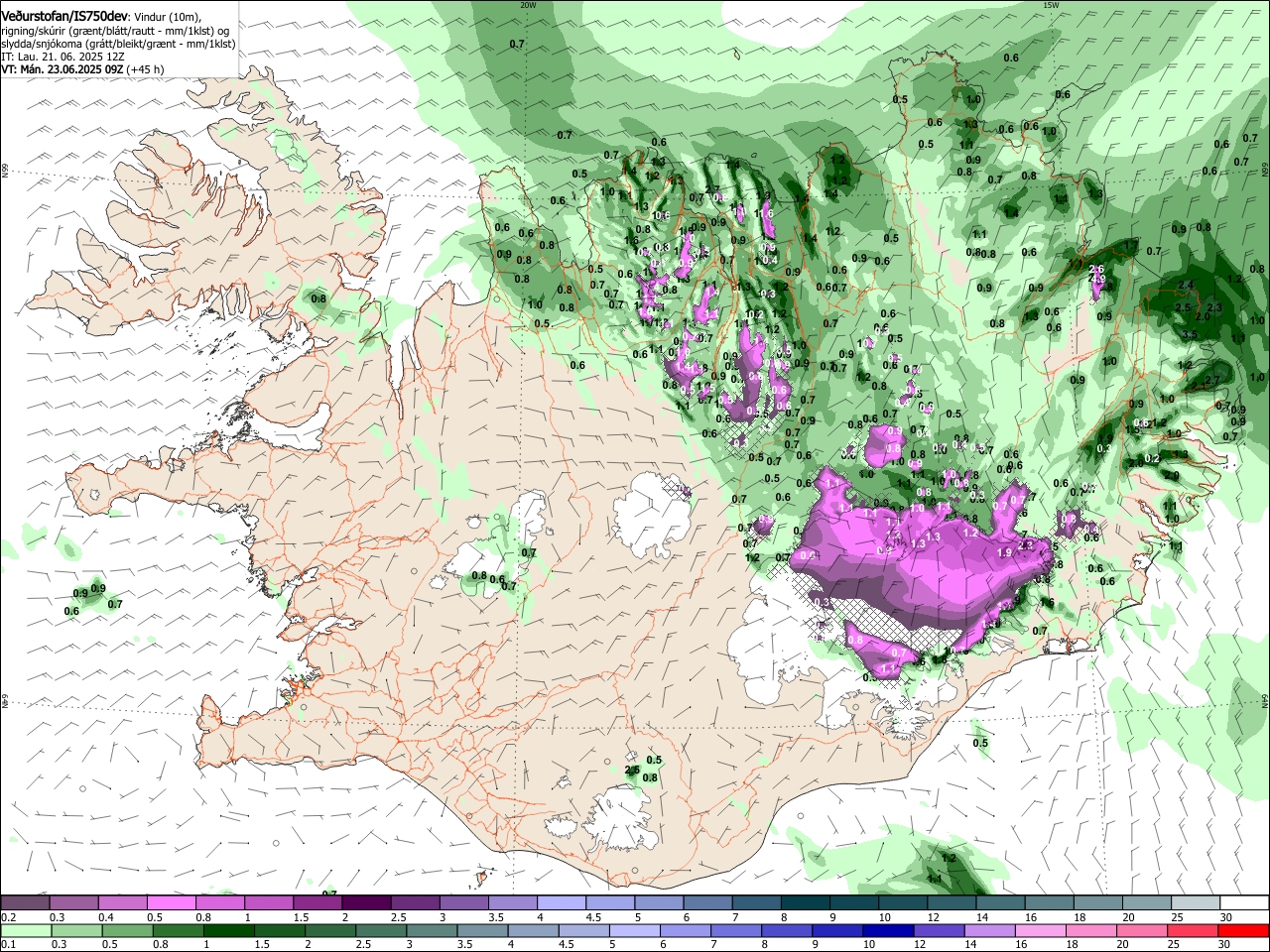
Task: Click the 'VT: Mán. 23.06.2025 09Z (+45 h)' line
Action: click(82, 69)
